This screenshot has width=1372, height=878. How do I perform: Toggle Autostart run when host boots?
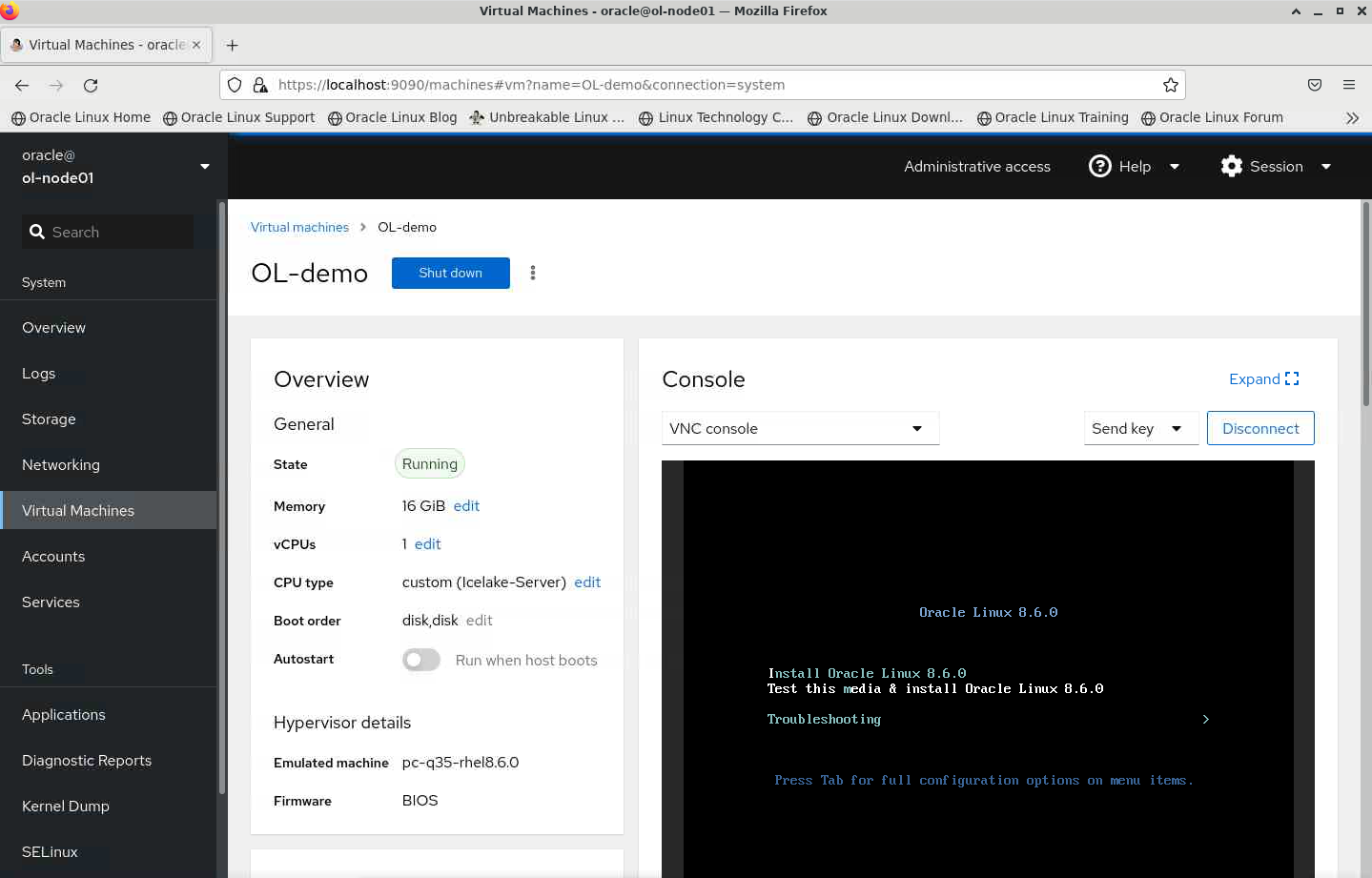point(420,660)
